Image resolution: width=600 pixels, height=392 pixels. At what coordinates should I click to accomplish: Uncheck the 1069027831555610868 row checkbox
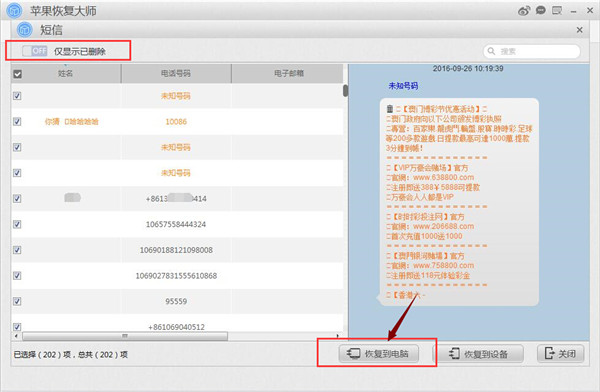coord(17,275)
